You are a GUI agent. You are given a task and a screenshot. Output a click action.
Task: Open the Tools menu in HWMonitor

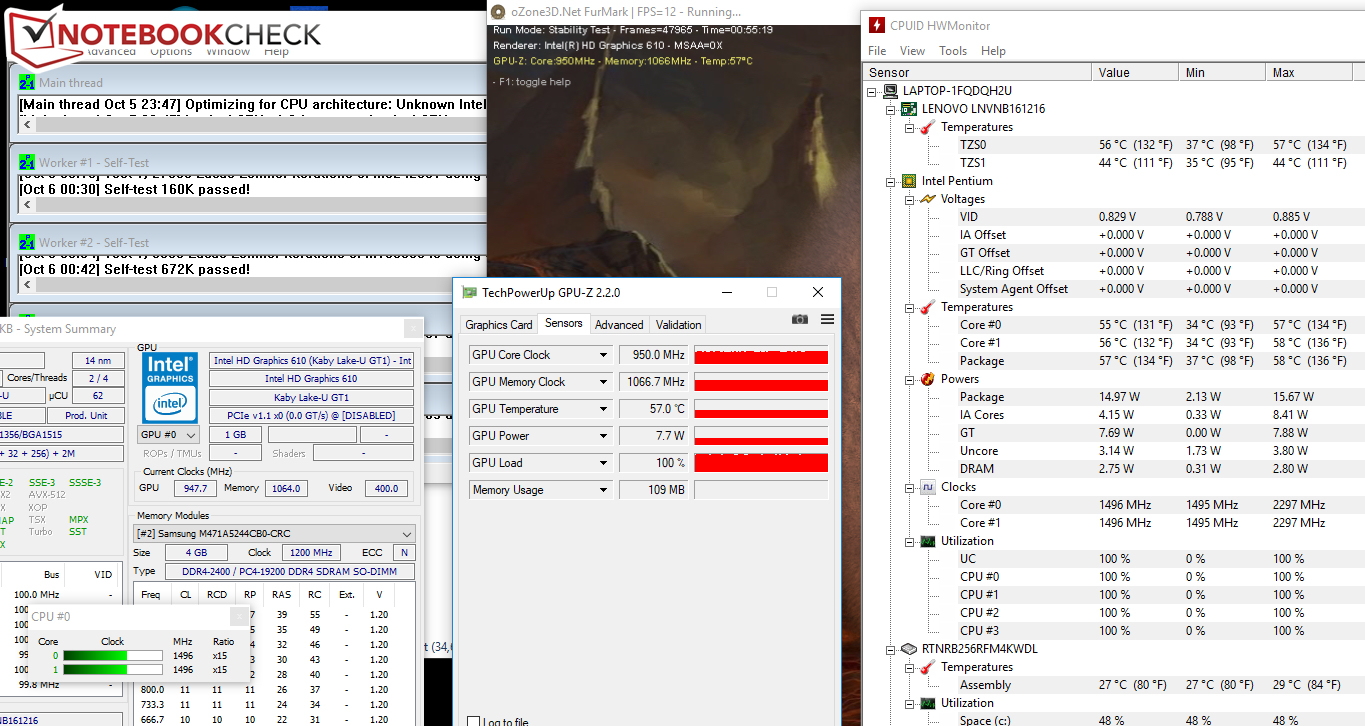pos(953,51)
